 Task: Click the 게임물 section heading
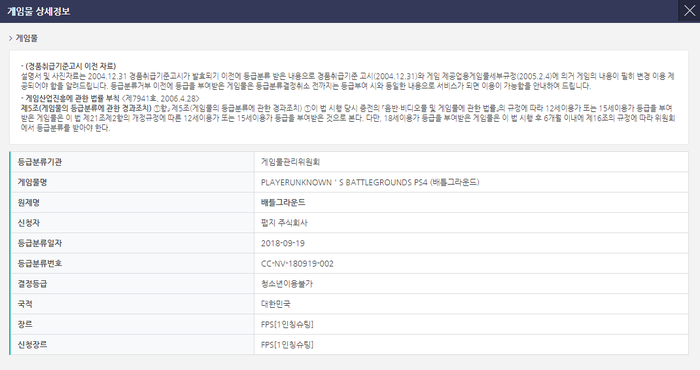click(27, 38)
